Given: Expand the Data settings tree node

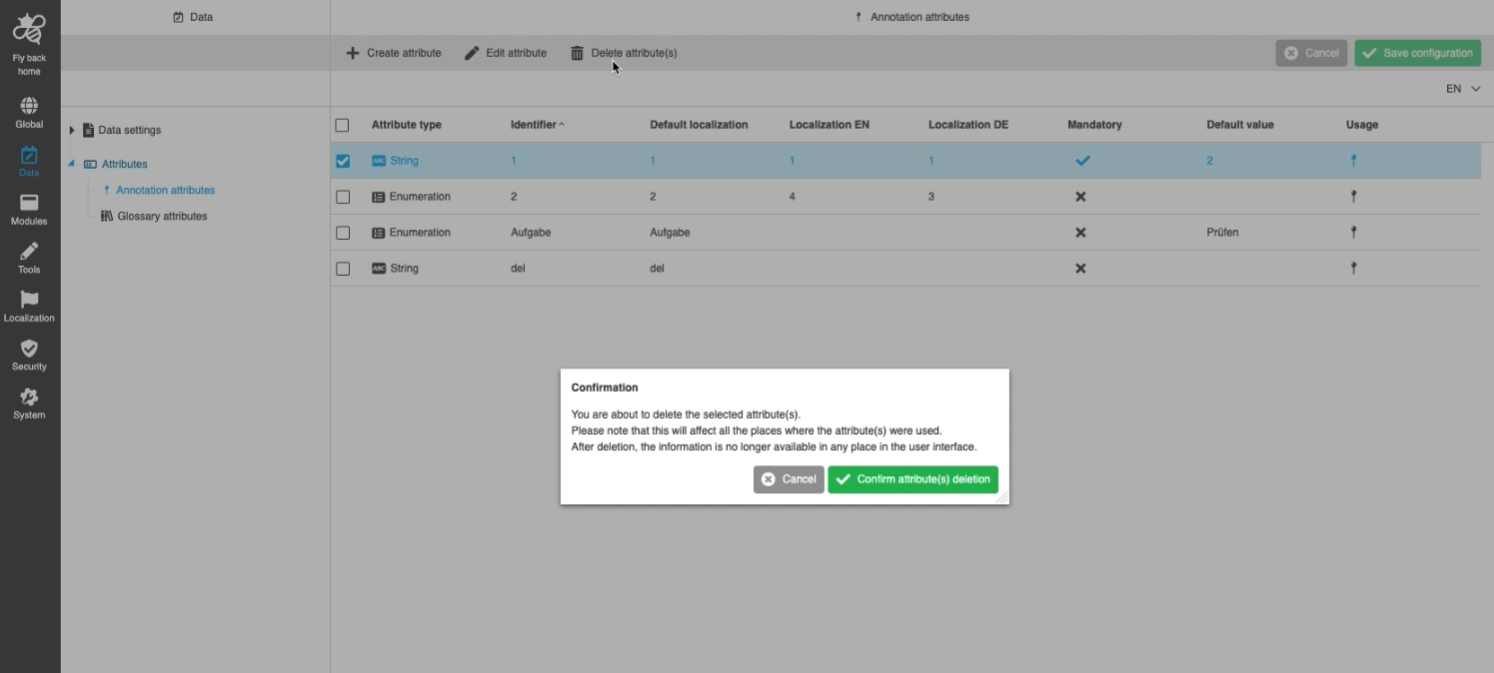Looking at the screenshot, I should (x=72, y=130).
